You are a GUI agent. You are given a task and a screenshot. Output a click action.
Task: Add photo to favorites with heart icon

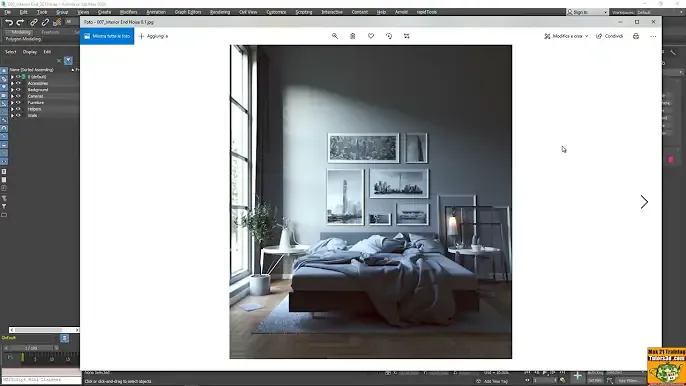(371, 36)
